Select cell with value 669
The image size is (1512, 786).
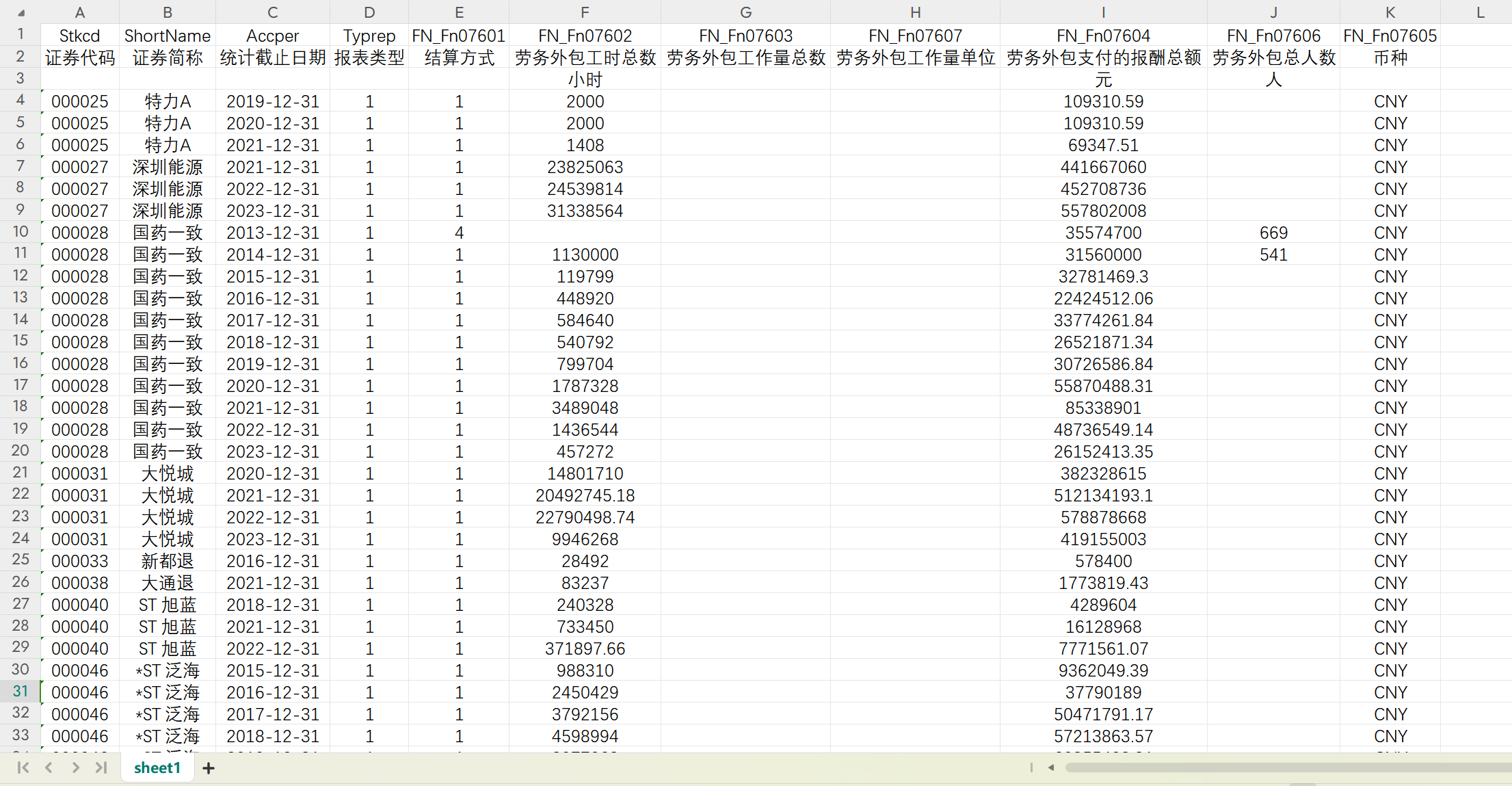[x=1273, y=233]
